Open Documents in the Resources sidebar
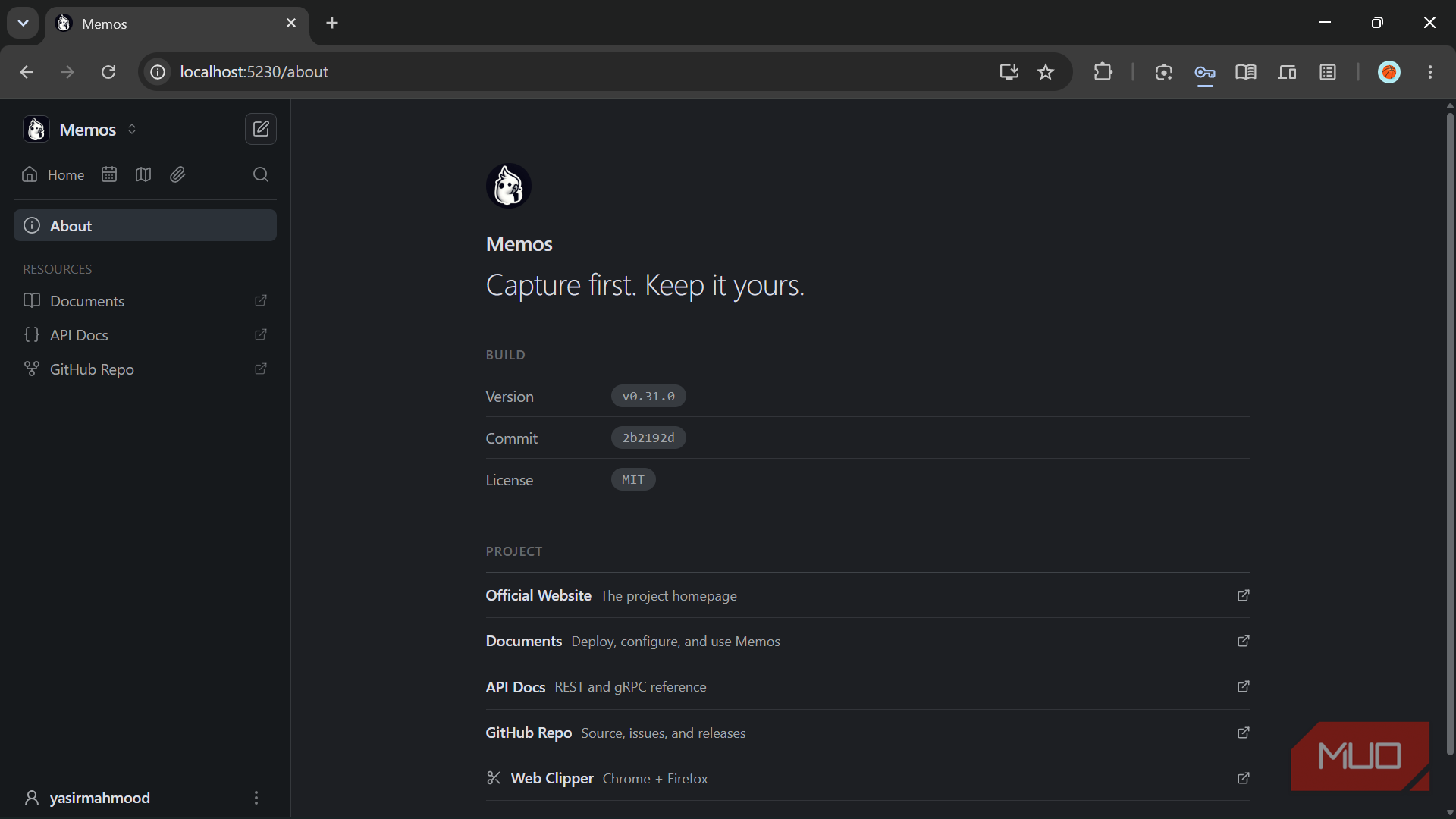Screen dimensions: 1456x819 coord(145,300)
